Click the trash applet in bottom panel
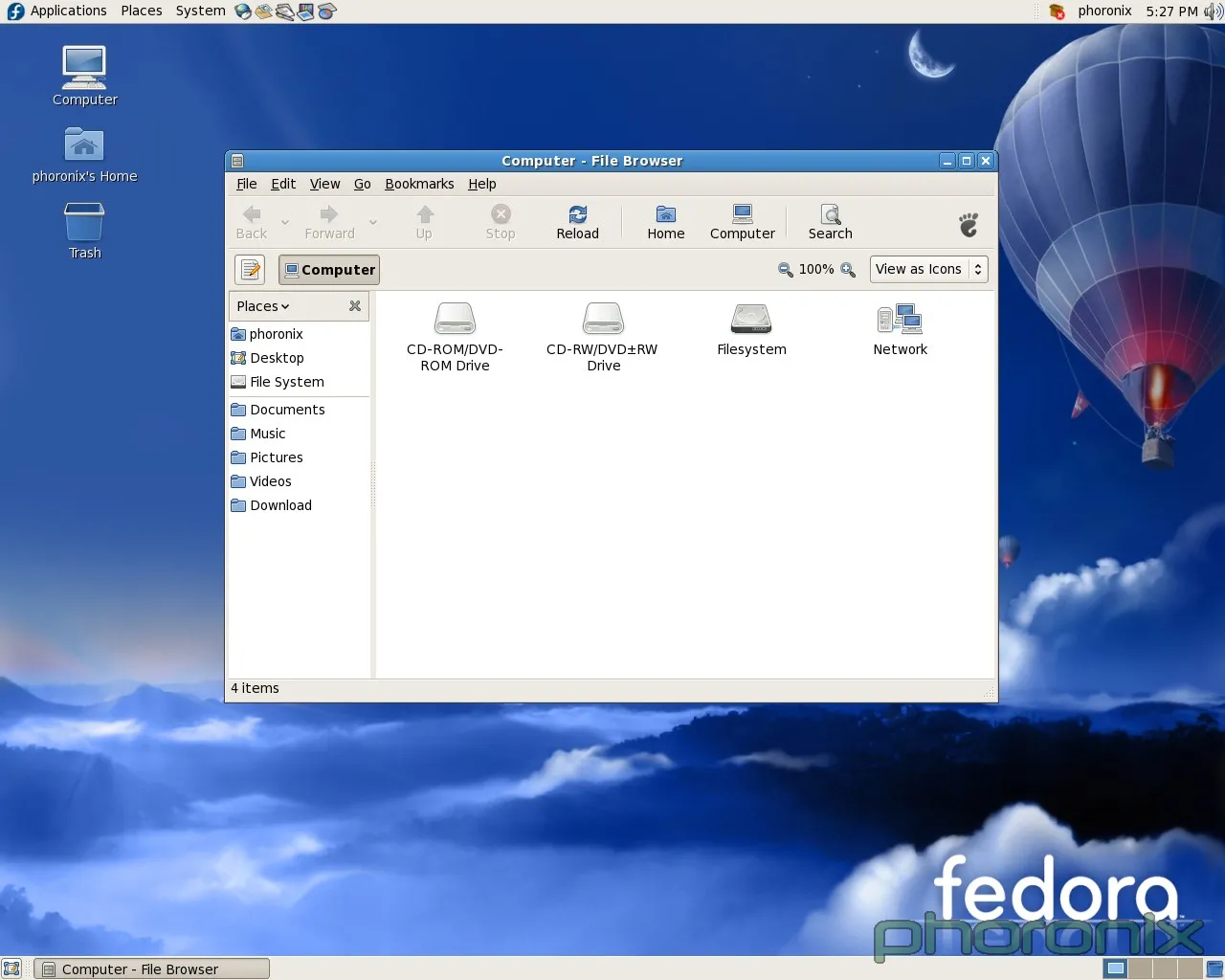1225x980 pixels. (1214, 969)
